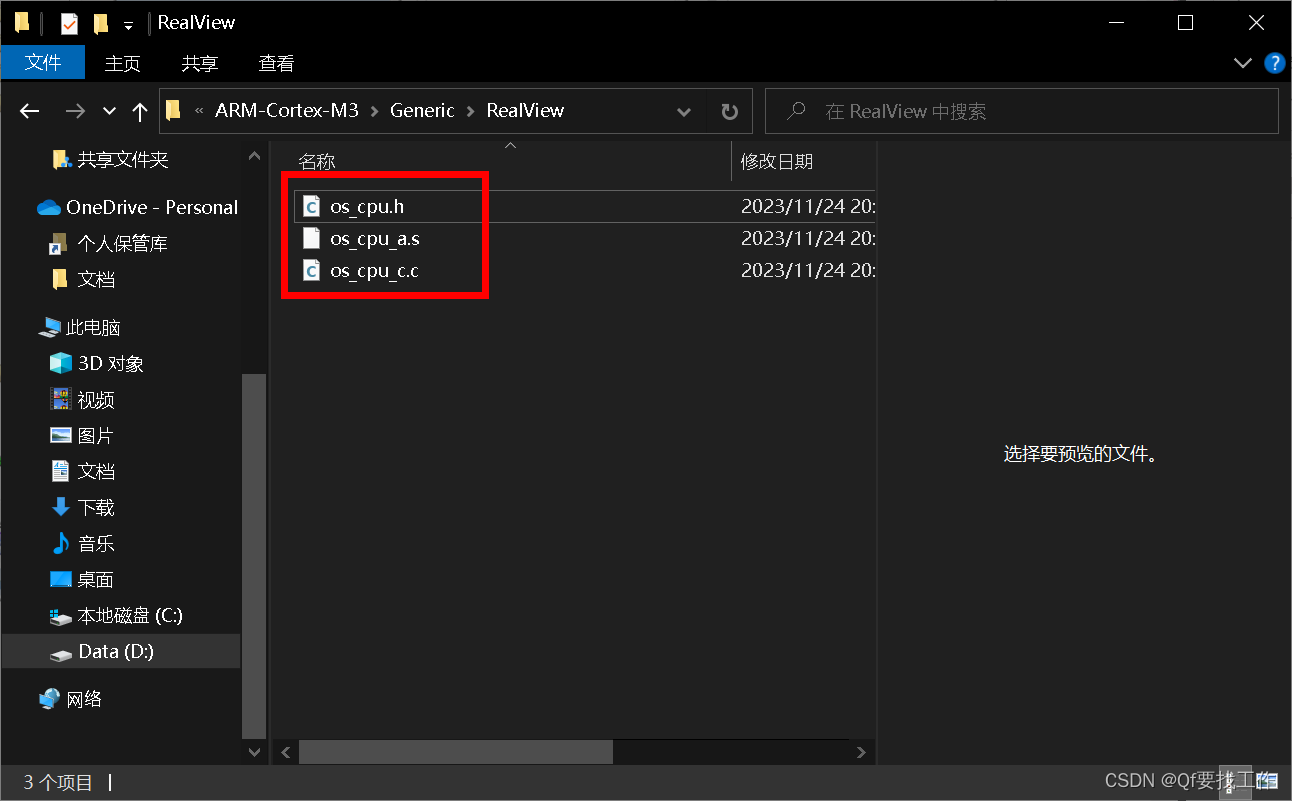Open 视频 in the navigation pane
This screenshot has height=801, width=1292.
pos(96,399)
